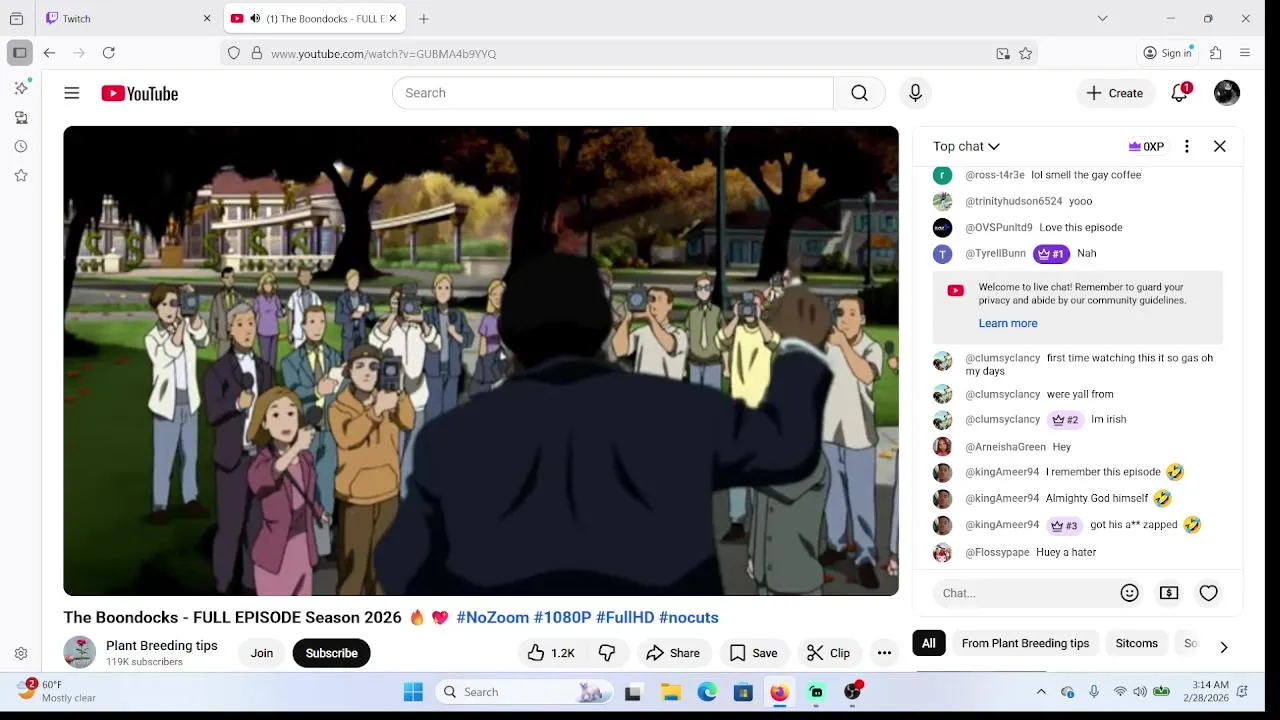Viewport: 1280px width, 720px height.
Task: Select the All filter chip
Action: 929,643
